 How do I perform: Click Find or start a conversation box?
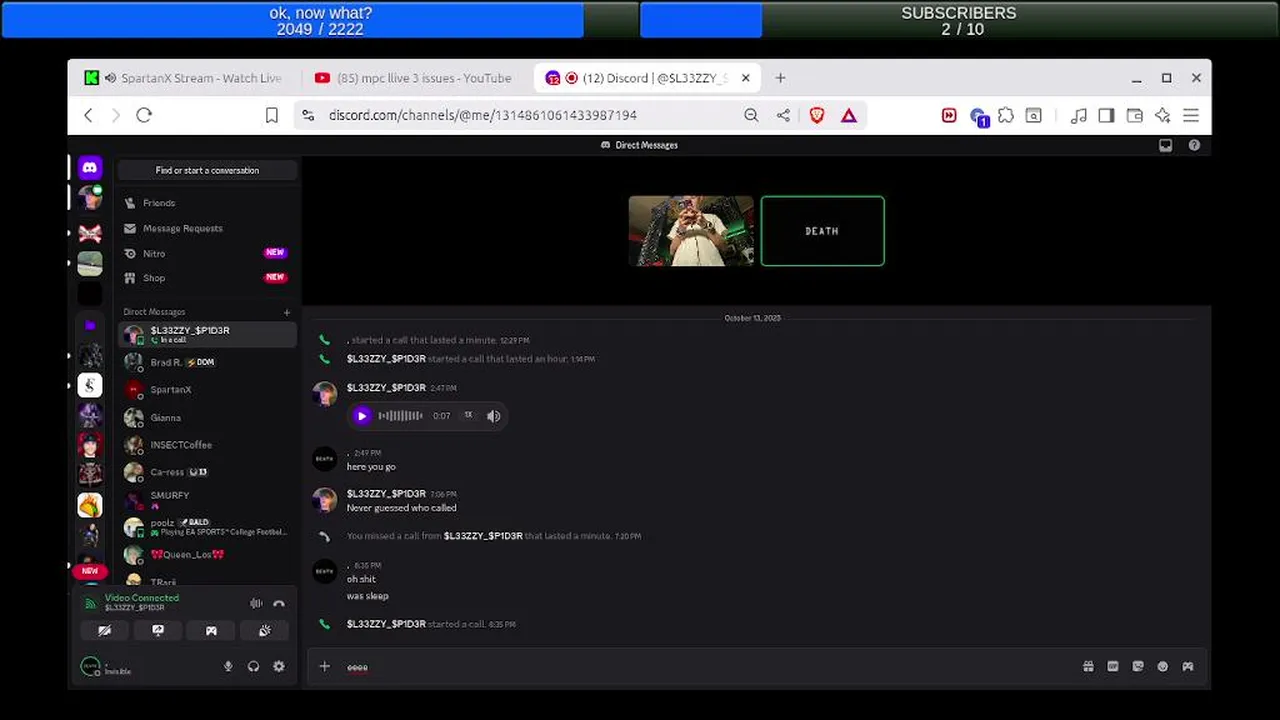pyautogui.click(x=207, y=170)
